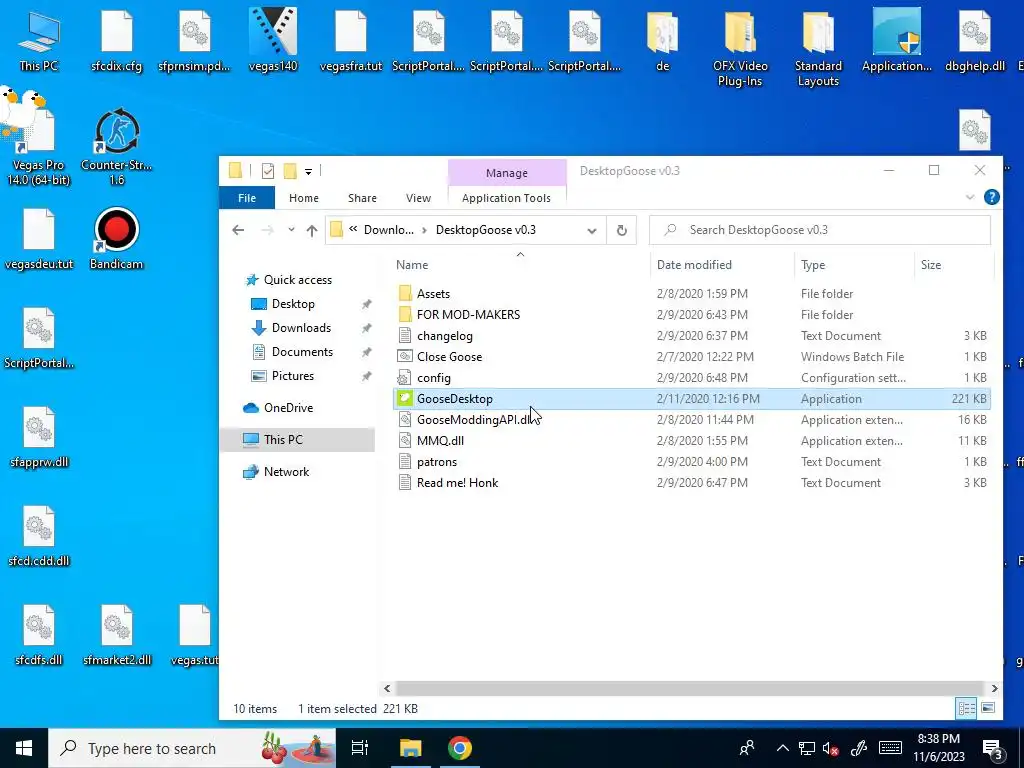Open address bar history dropdown
Screen dimensions: 1024x768
pyautogui.click(x=592, y=230)
